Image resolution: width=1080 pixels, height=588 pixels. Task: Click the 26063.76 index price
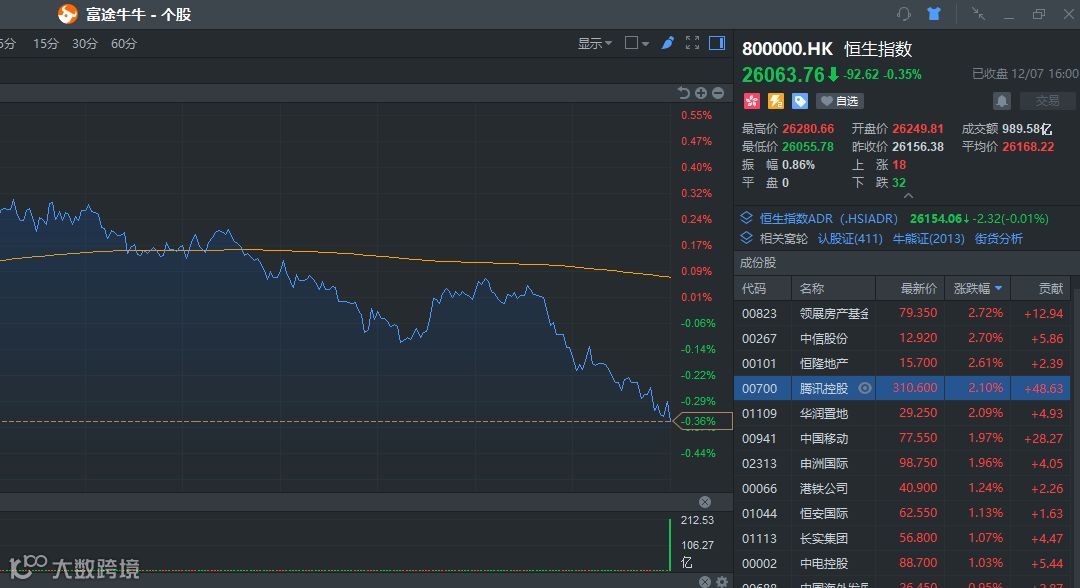(x=782, y=74)
